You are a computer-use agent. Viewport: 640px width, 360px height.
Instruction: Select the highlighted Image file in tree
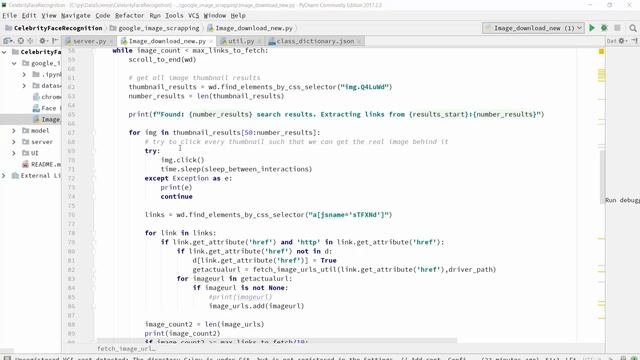coord(31,119)
